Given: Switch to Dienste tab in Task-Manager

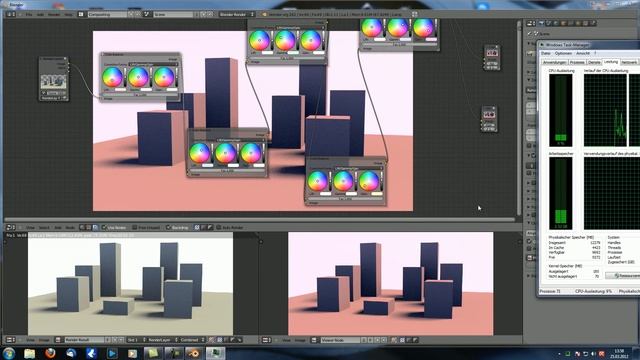Looking at the screenshot, I should pos(594,62).
